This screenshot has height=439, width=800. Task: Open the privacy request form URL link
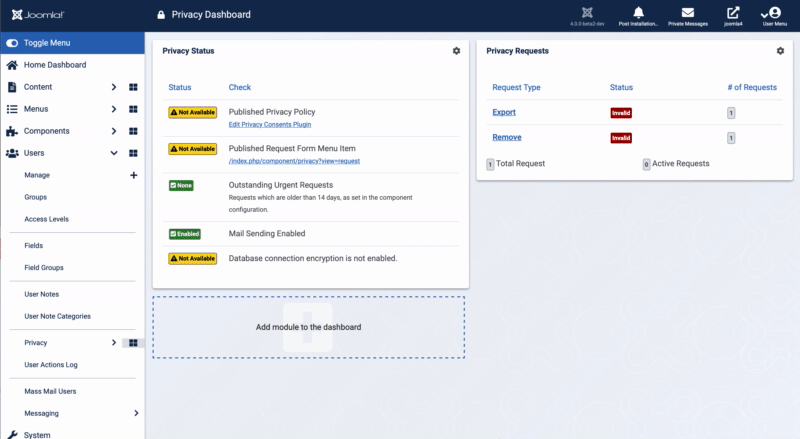coord(294,161)
